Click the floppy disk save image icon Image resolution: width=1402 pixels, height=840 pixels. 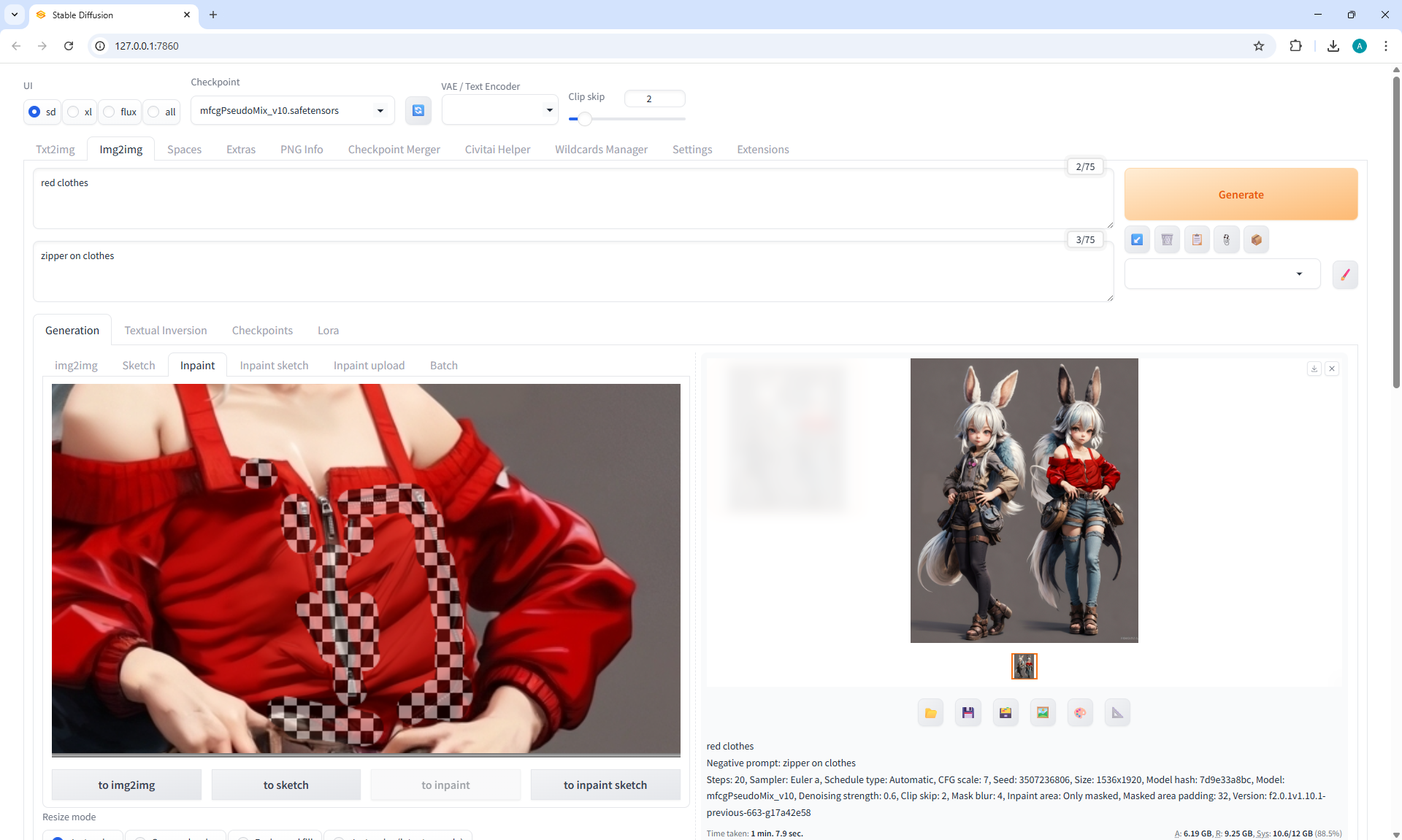tap(968, 713)
